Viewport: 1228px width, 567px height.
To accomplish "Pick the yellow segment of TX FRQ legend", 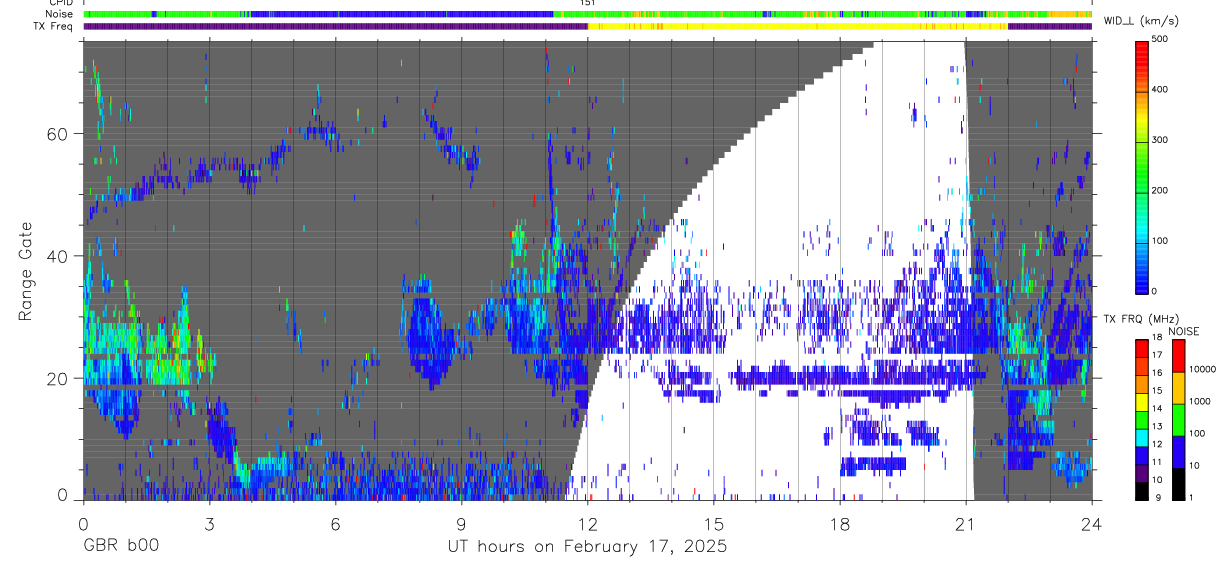I will [x=1141, y=402].
